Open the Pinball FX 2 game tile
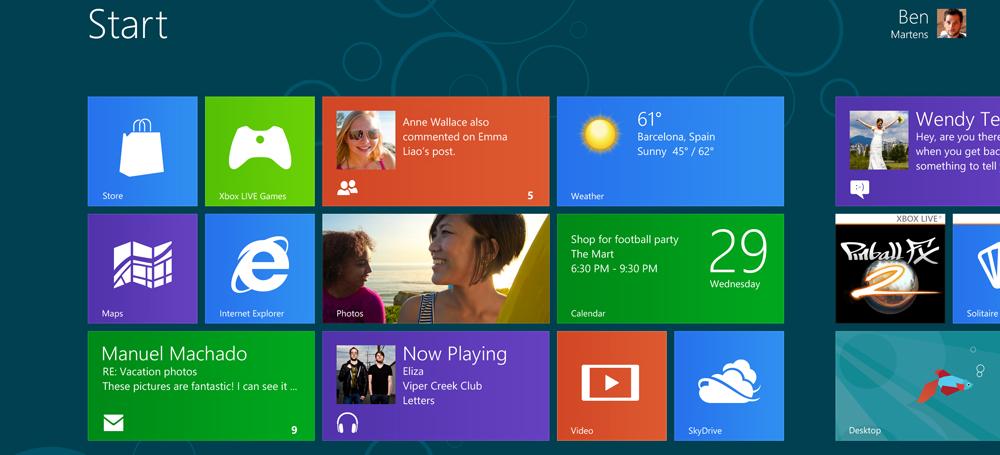Viewport: 1000px width, 455px height. point(890,269)
